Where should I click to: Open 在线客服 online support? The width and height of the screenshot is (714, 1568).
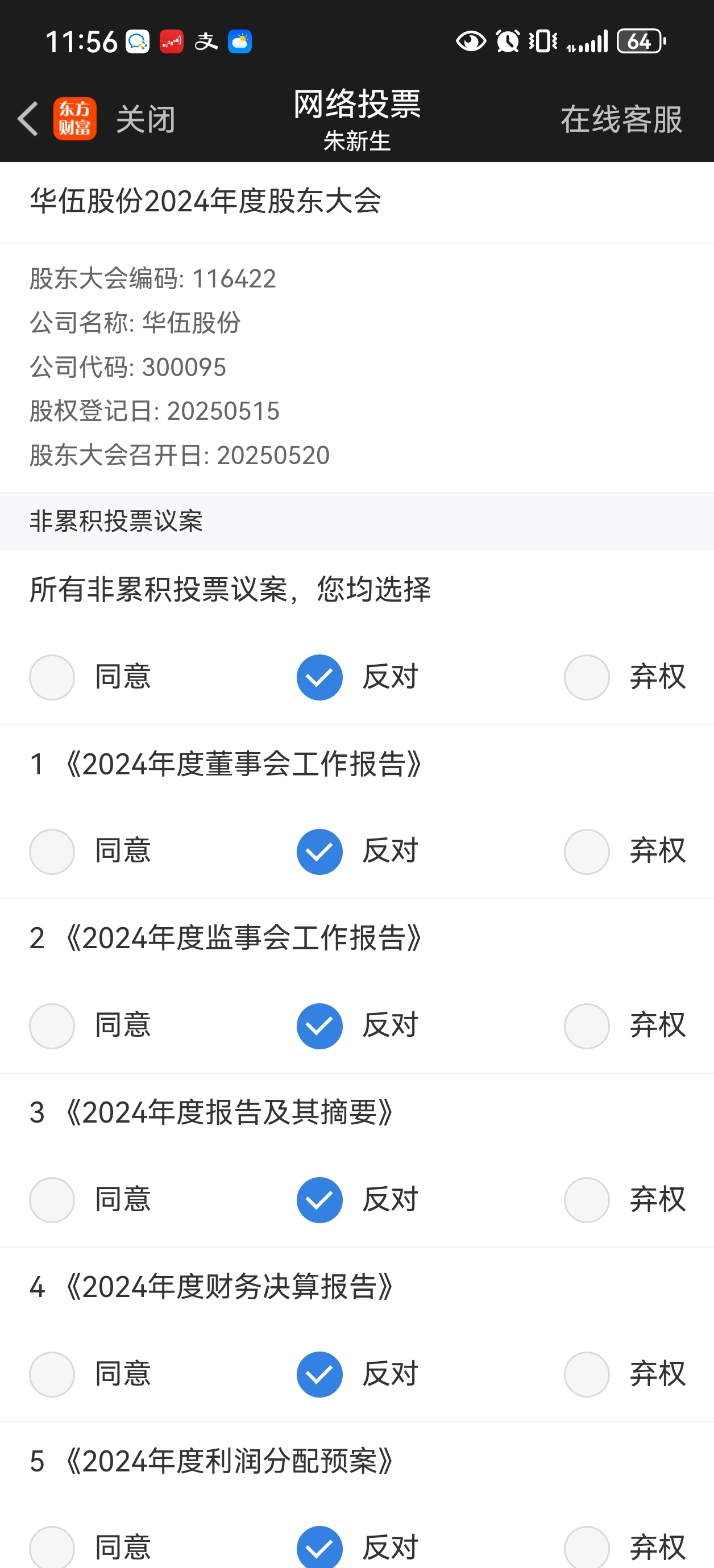pos(621,119)
